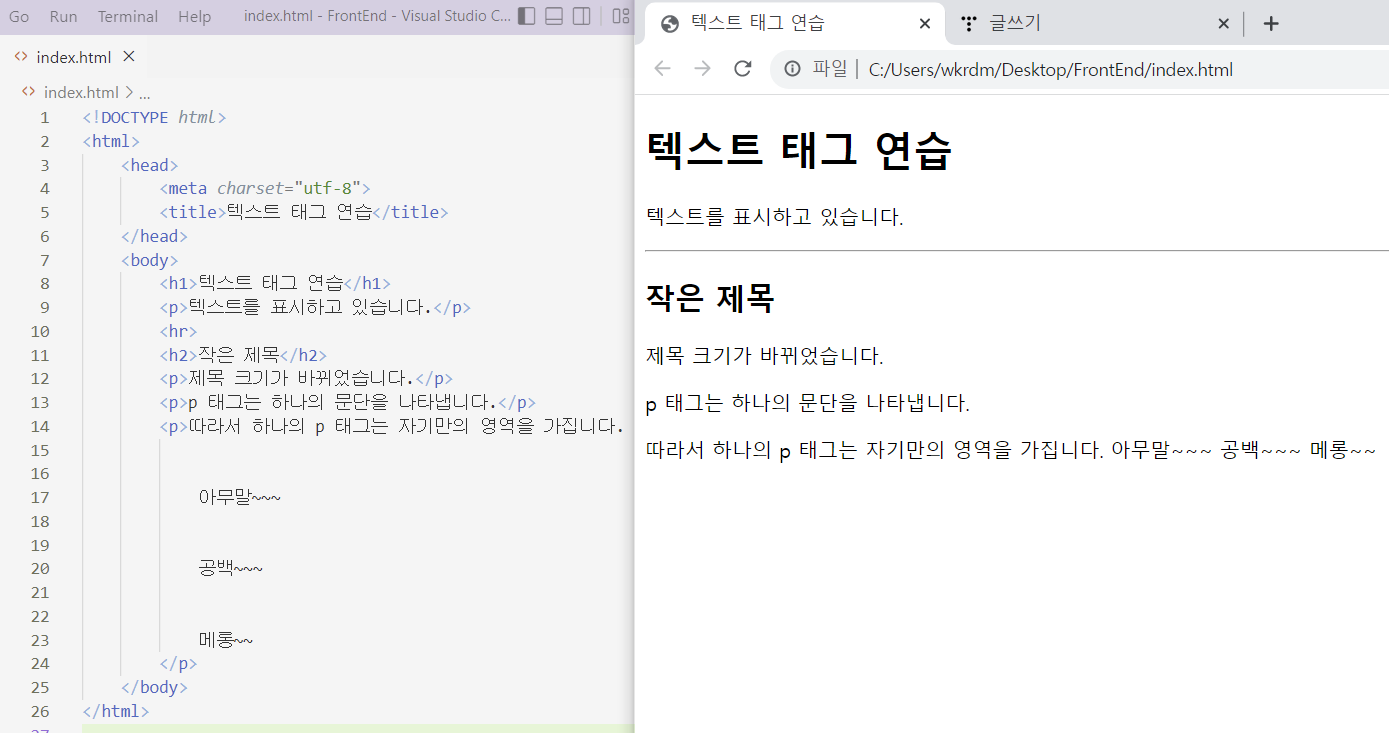Screen dimensions: 1389x733
Task: Click line number 26 in the editor gutter
Action: pos(40,711)
